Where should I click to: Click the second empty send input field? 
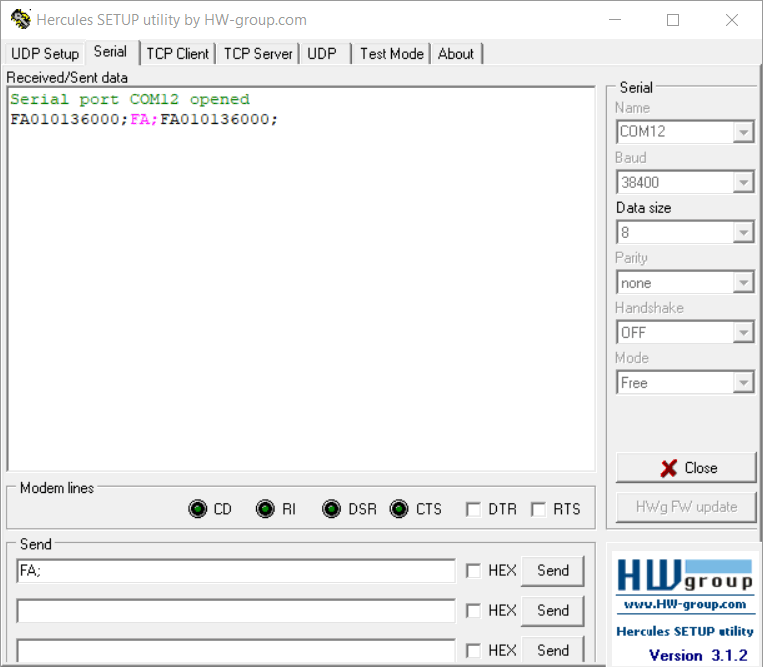coord(236,611)
